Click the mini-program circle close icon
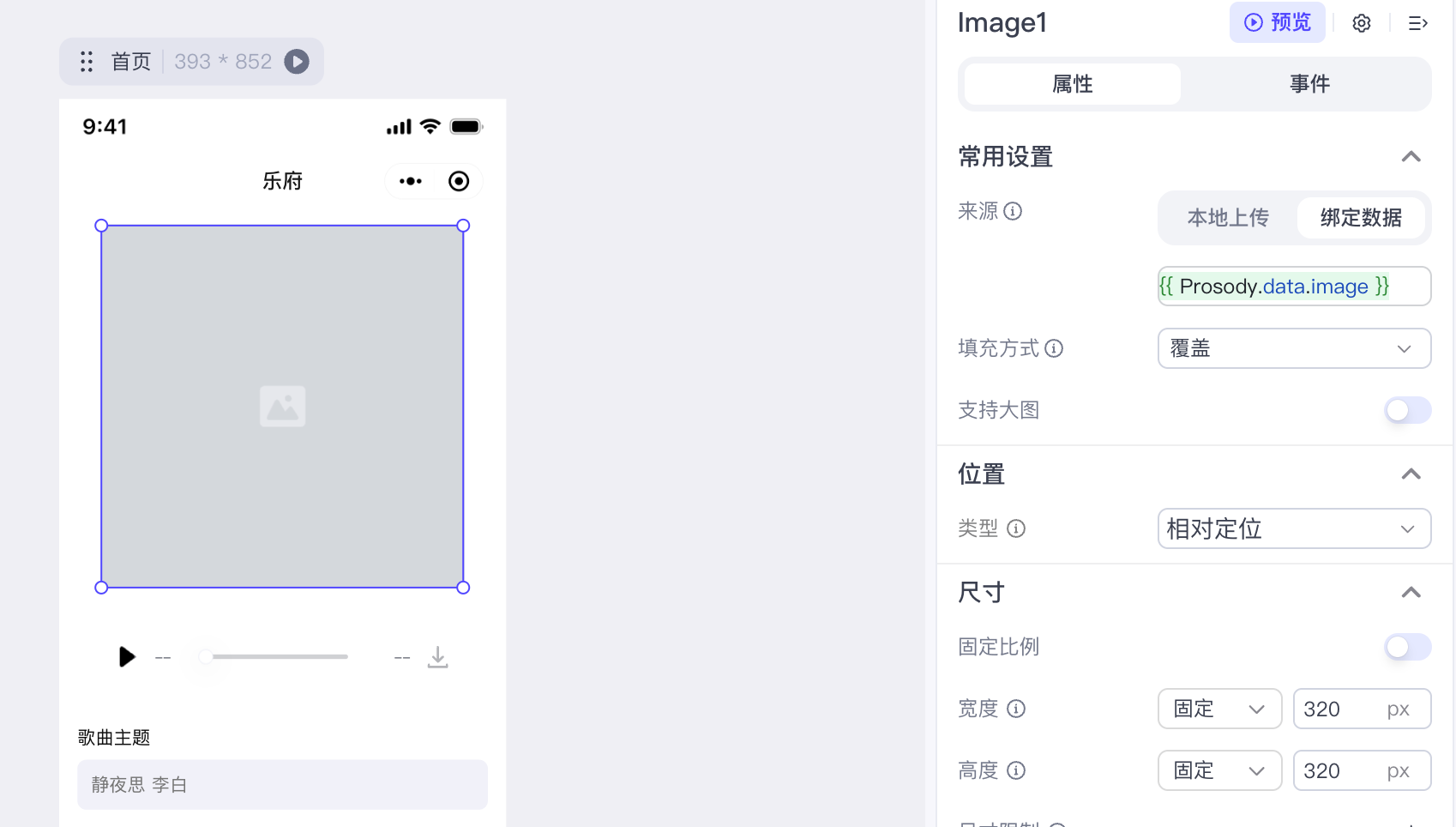1456x827 pixels. (x=458, y=181)
